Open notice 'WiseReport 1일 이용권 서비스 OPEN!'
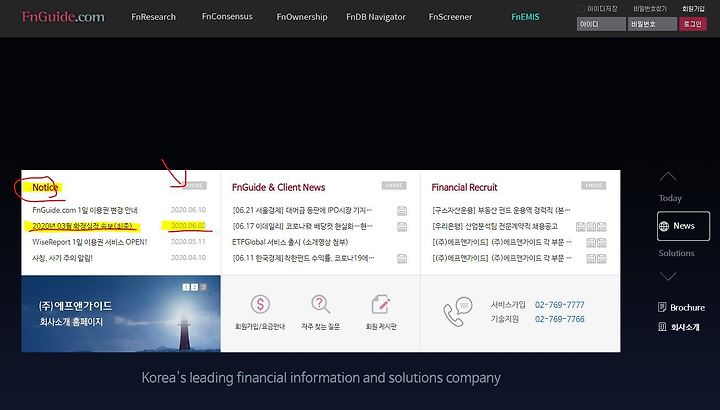The image size is (720, 410). (90, 242)
